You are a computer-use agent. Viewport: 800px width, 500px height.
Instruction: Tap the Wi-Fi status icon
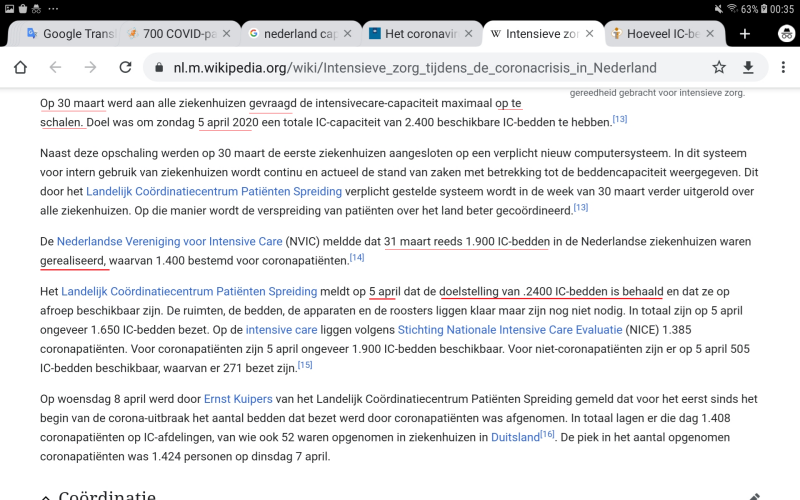(x=732, y=9)
